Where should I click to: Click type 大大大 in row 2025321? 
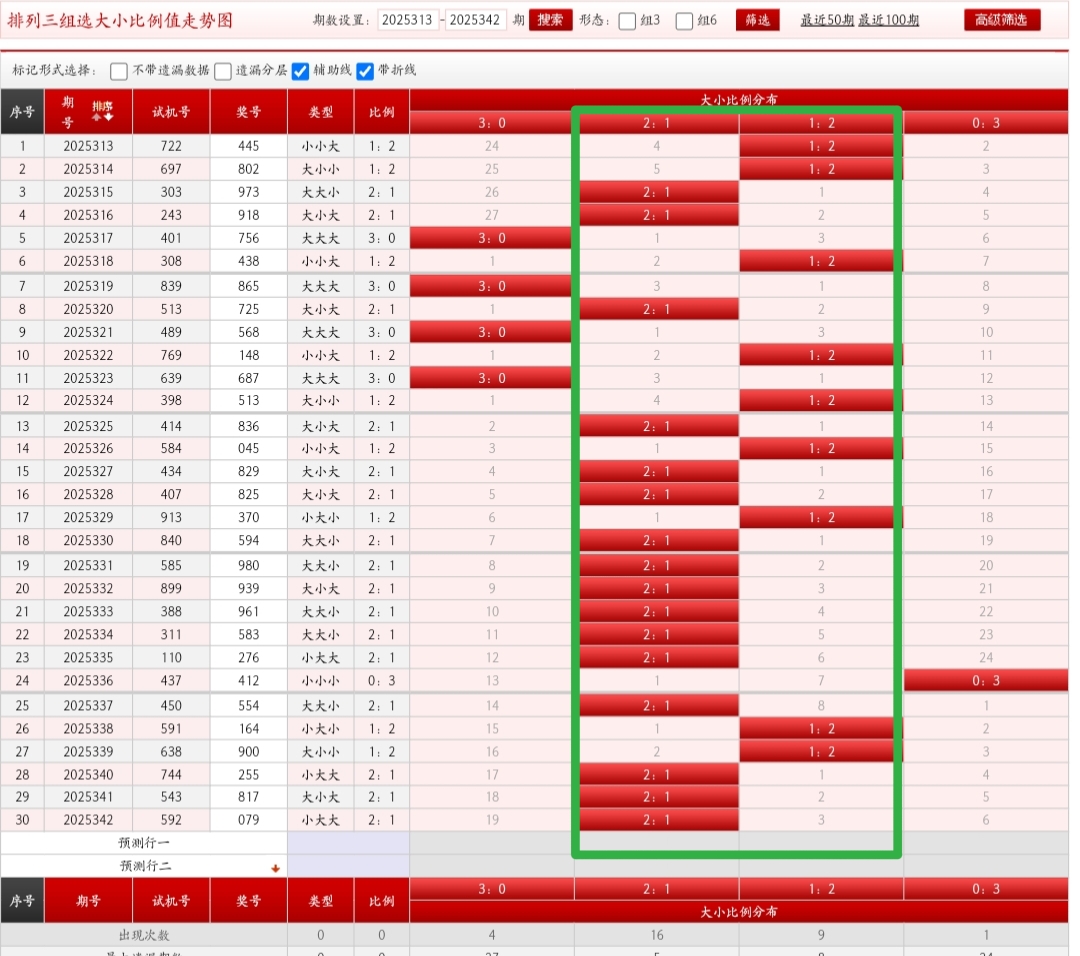(320, 332)
